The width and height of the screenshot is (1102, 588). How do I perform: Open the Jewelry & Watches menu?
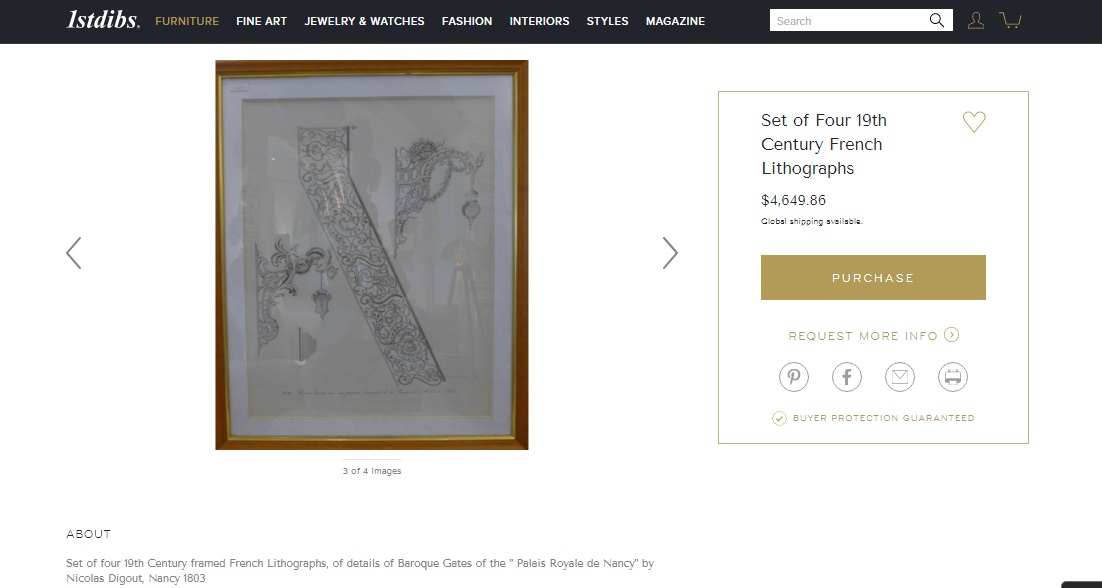[x=364, y=21]
